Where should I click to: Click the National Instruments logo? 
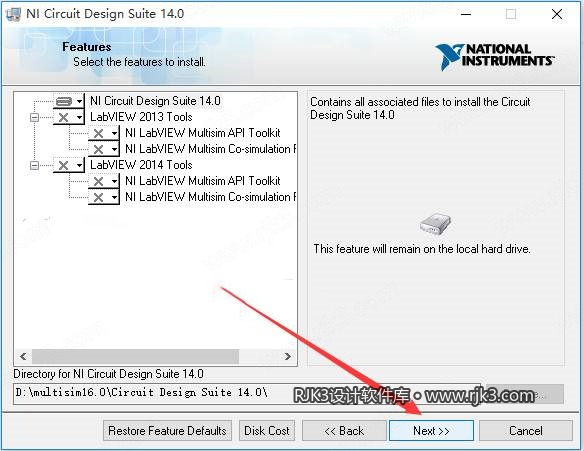[495, 57]
